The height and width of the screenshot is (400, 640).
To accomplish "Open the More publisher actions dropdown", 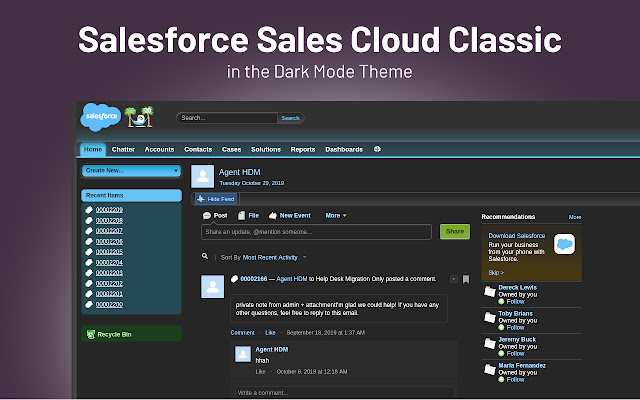I will click(335, 215).
